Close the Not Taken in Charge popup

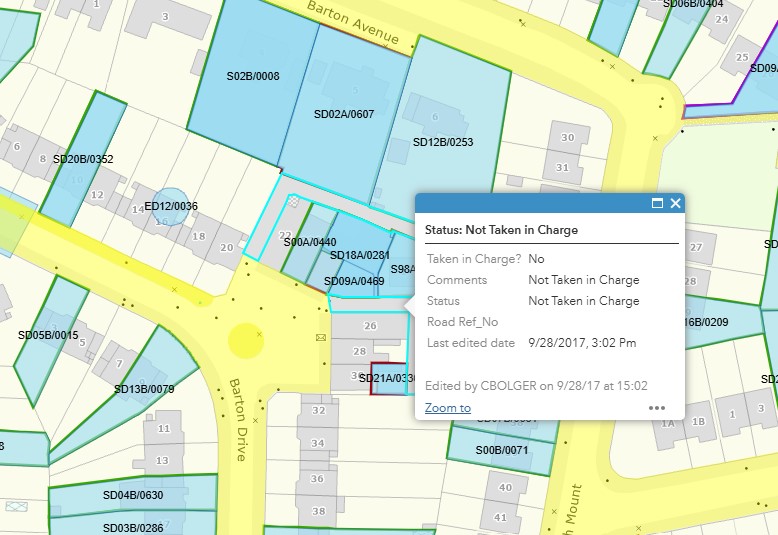675,203
